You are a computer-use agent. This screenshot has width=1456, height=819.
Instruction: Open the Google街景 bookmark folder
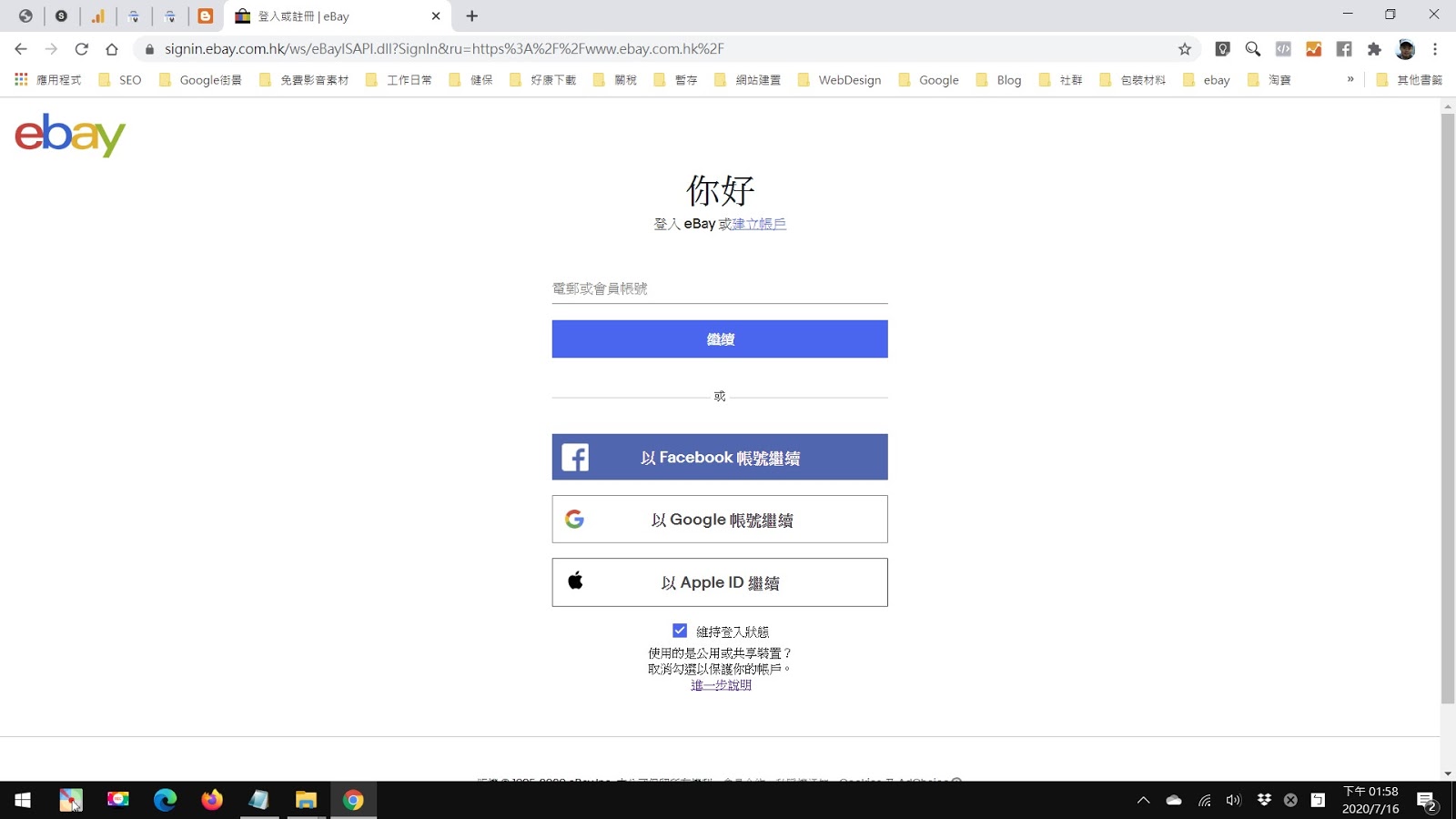(200, 80)
